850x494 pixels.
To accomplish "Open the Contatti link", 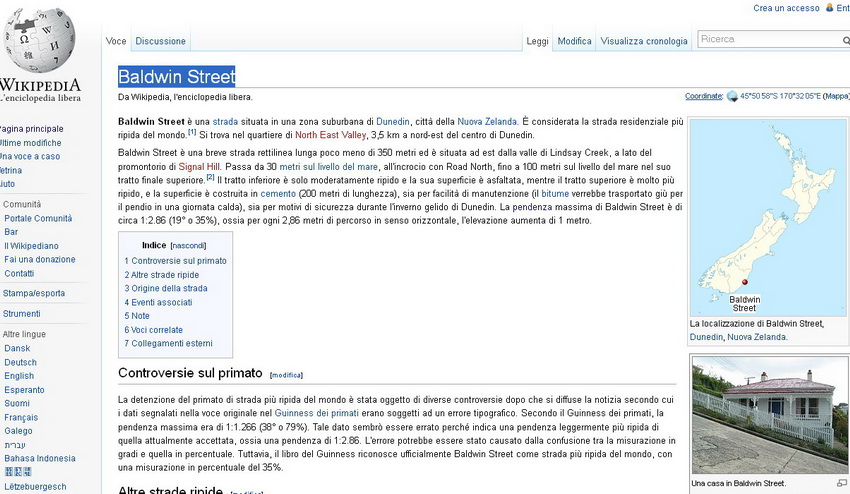I will [x=19, y=274].
